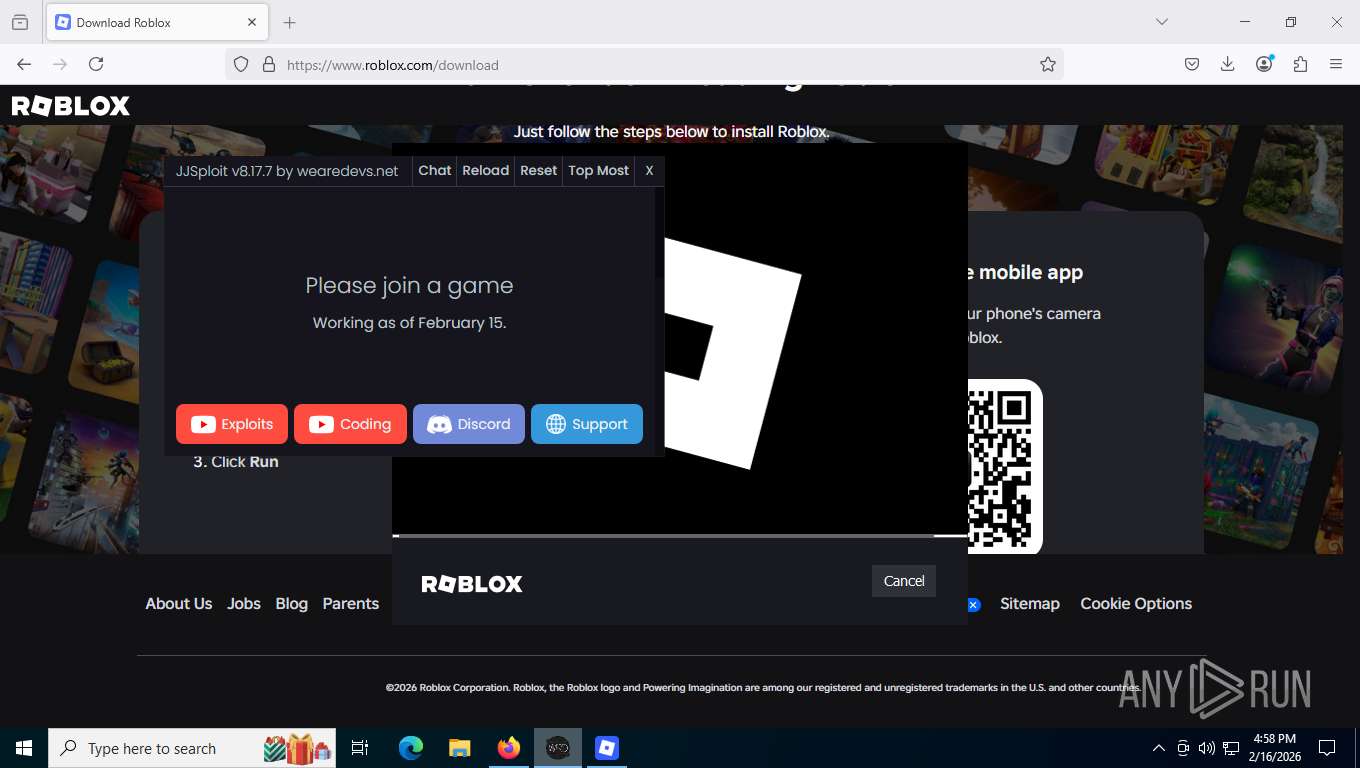1360x768 pixels.
Task: Close JJSploit with its X button
Action: pyautogui.click(x=649, y=170)
